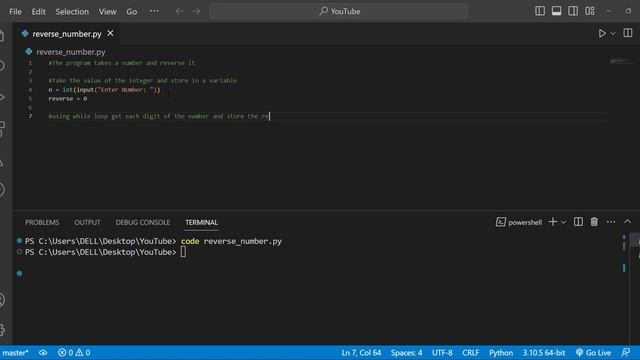
Task: Start Go Live server
Action: [x=593, y=353]
